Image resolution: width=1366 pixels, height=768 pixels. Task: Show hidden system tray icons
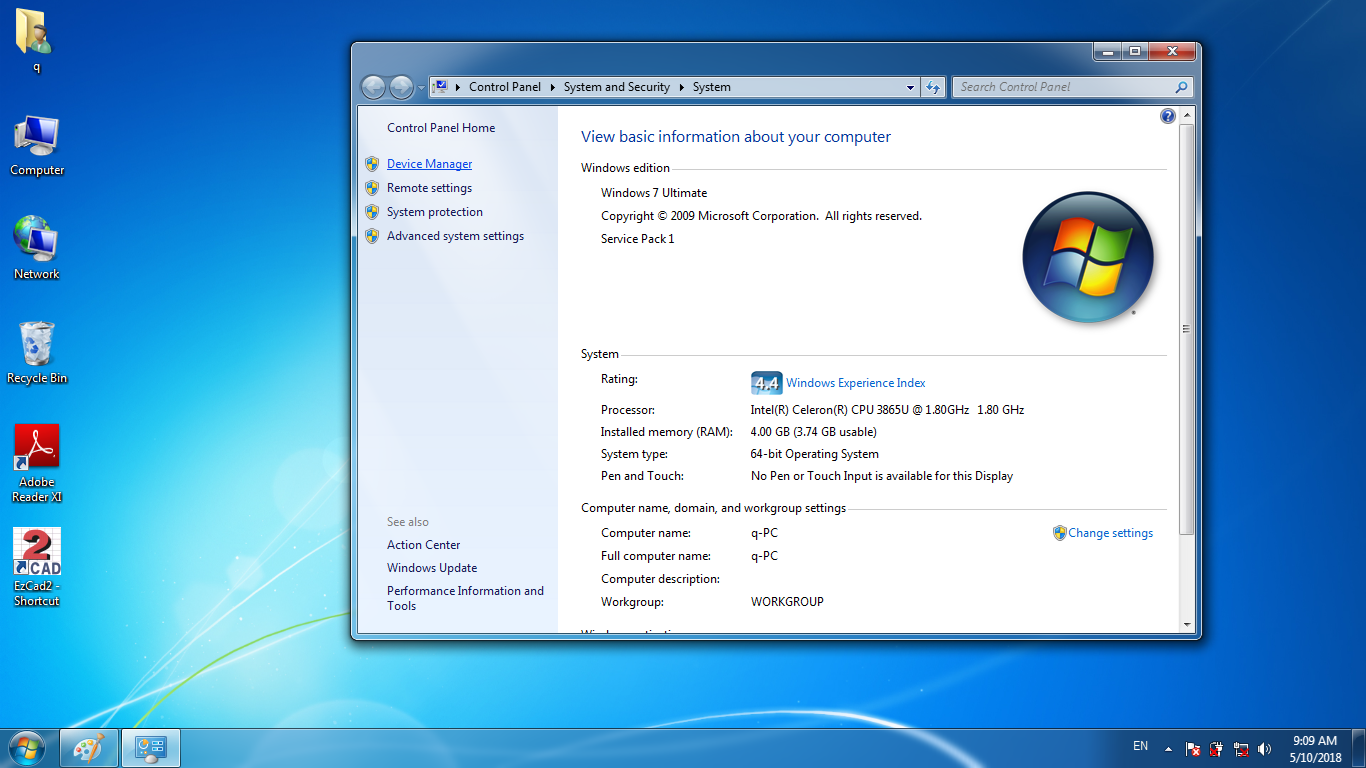(x=1167, y=747)
